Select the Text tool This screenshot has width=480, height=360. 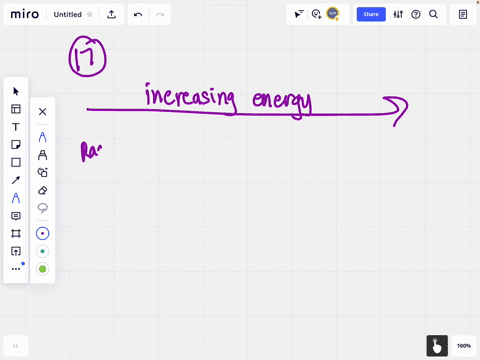pyautogui.click(x=16, y=127)
